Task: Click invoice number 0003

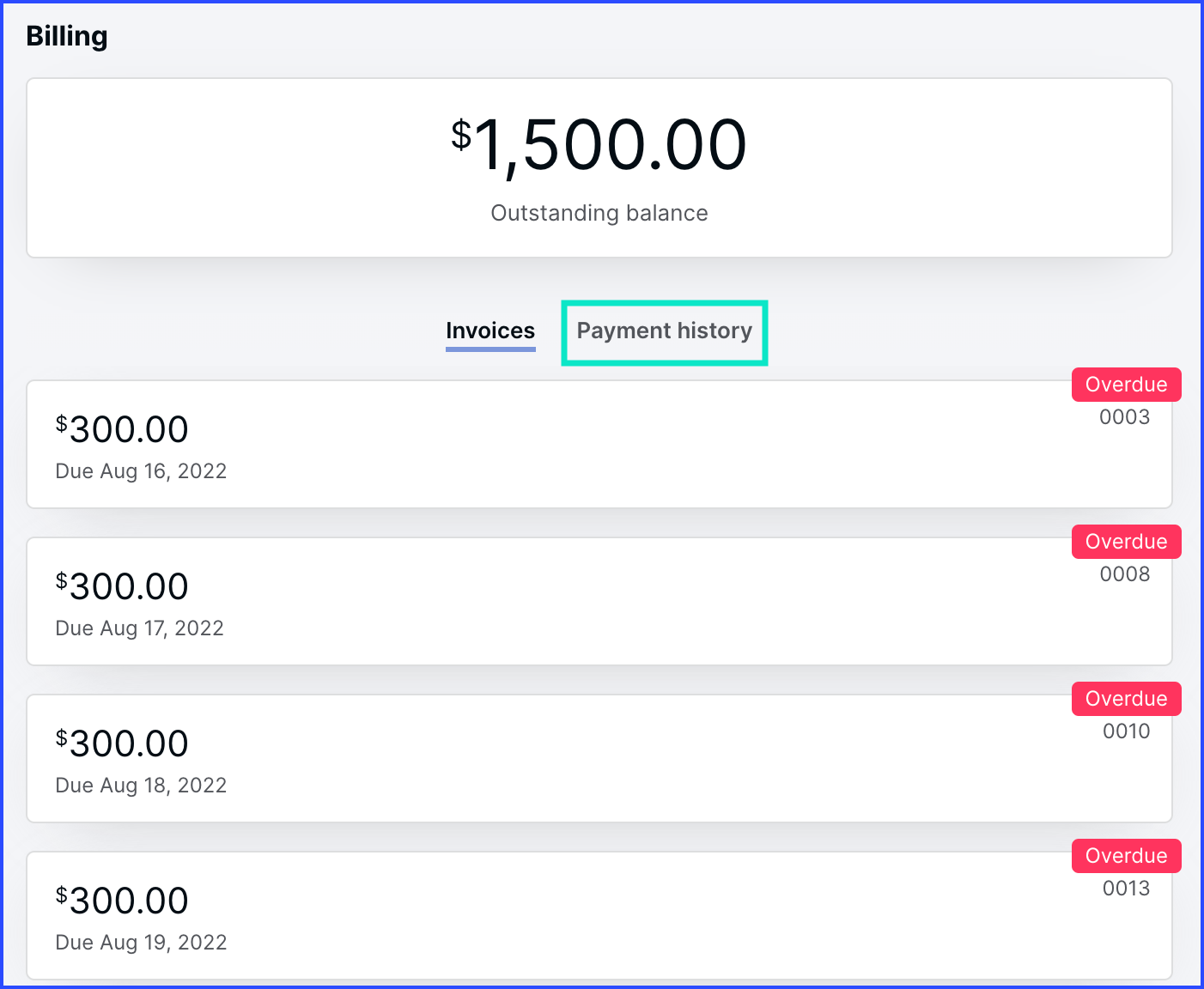Action: 1124,417
